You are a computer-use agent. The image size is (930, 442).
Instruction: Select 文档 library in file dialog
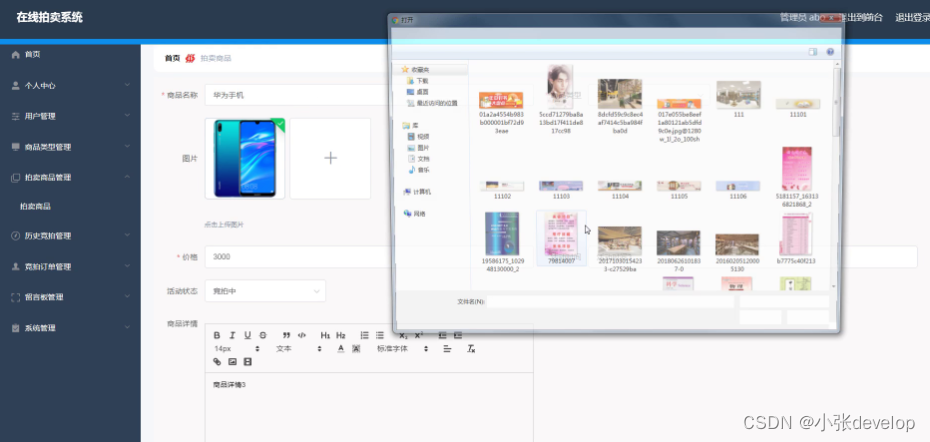tap(419, 159)
